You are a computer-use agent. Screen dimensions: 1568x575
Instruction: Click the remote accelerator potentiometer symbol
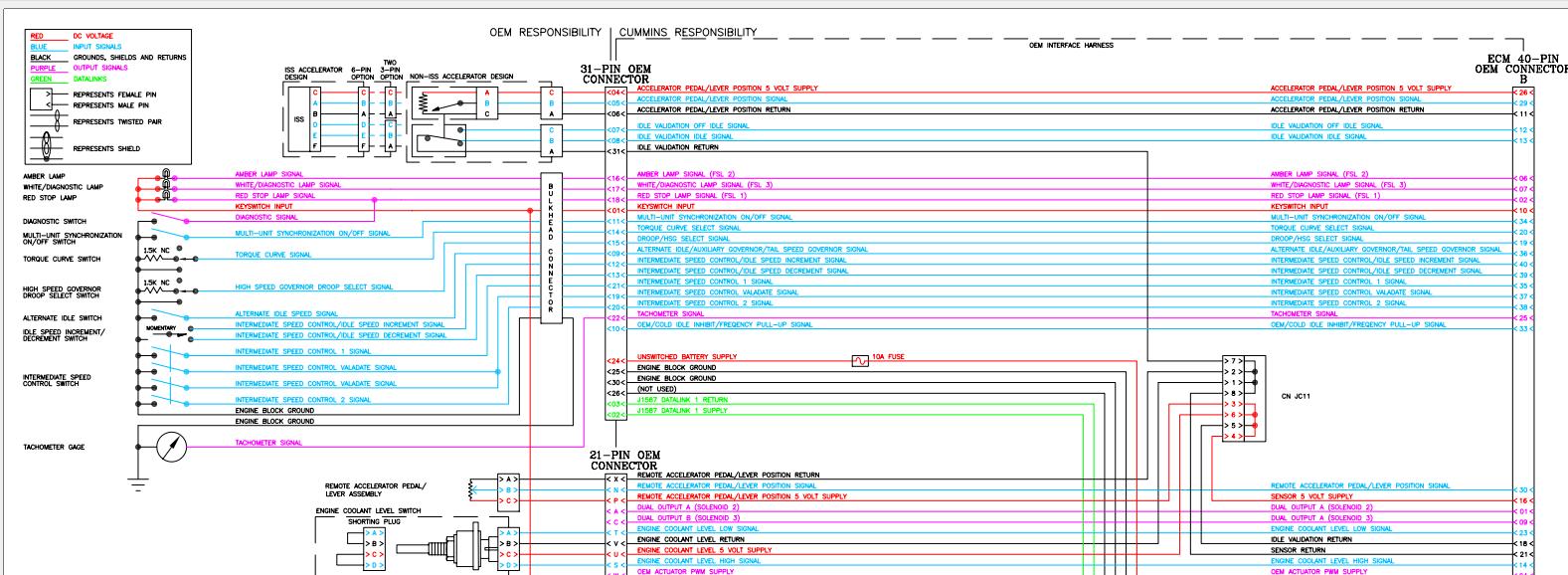tap(471, 489)
